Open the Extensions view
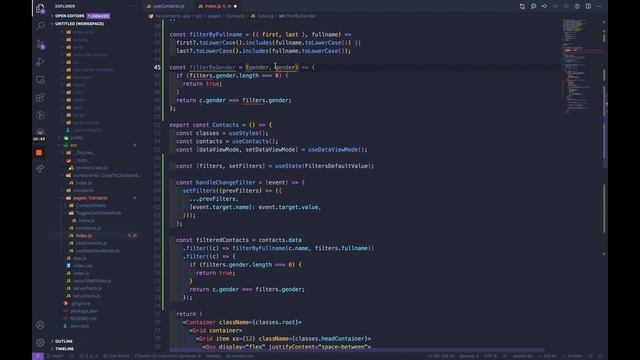Image resolution: width=640 pixels, height=360 pixels. click(x=40, y=97)
